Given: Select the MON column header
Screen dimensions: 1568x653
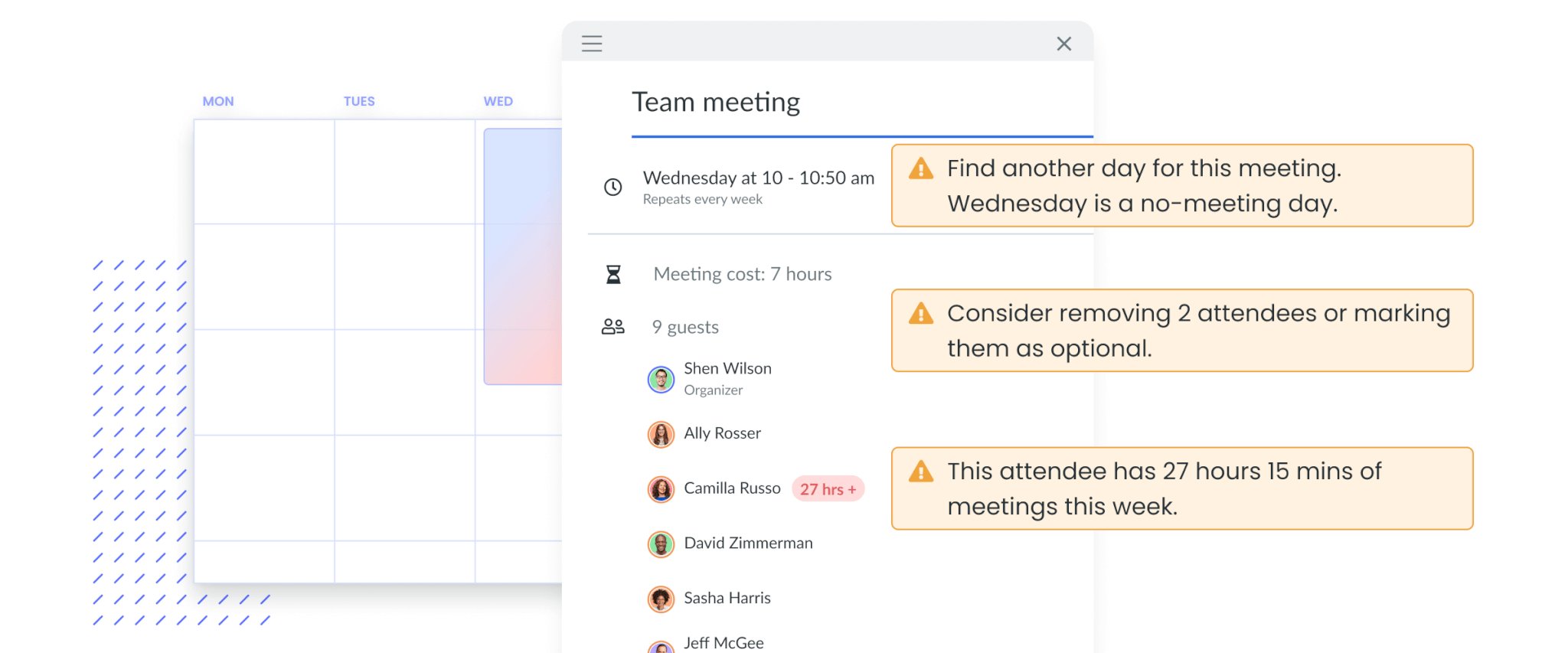Looking at the screenshot, I should point(218,101).
